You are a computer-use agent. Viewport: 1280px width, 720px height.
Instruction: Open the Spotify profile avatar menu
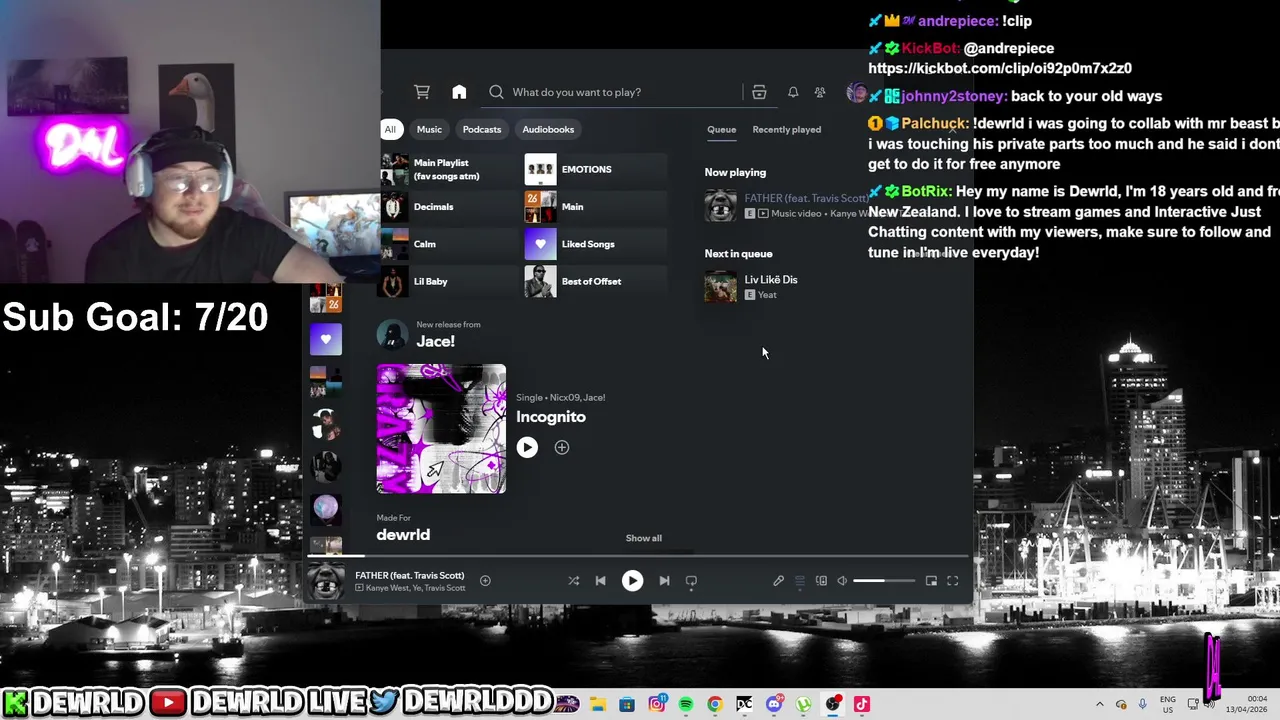tap(856, 93)
